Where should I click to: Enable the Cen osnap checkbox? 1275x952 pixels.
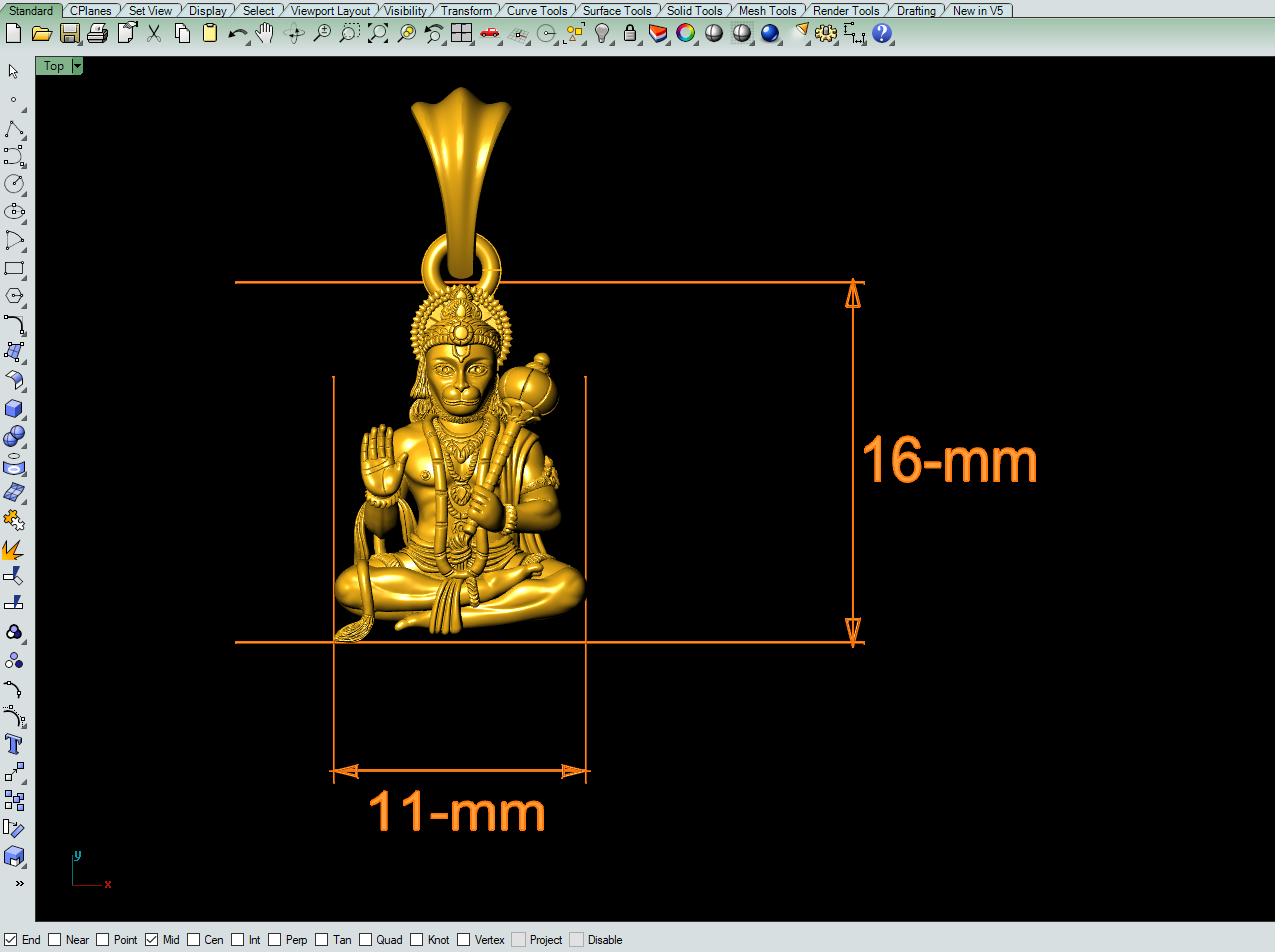click(x=194, y=940)
